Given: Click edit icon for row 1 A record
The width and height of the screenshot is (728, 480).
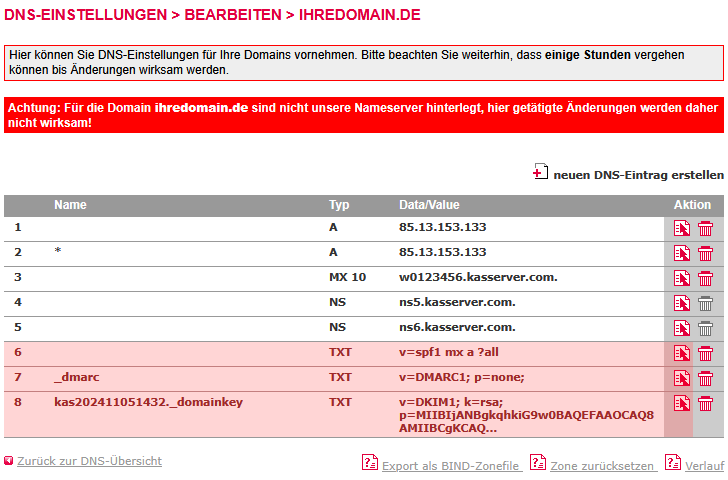Looking at the screenshot, I should point(682,228).
